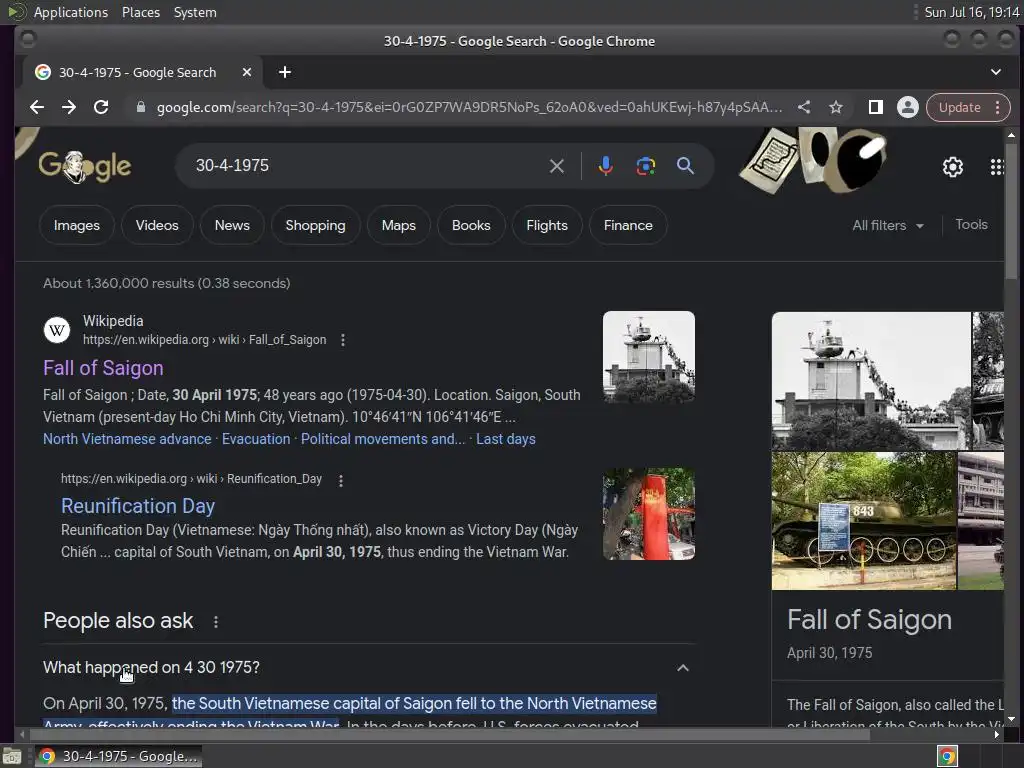The width and height of the screenshot is (1024, 768).
Task: Collapse What happened on 4 30 1975 question
Action: (682, 667)
